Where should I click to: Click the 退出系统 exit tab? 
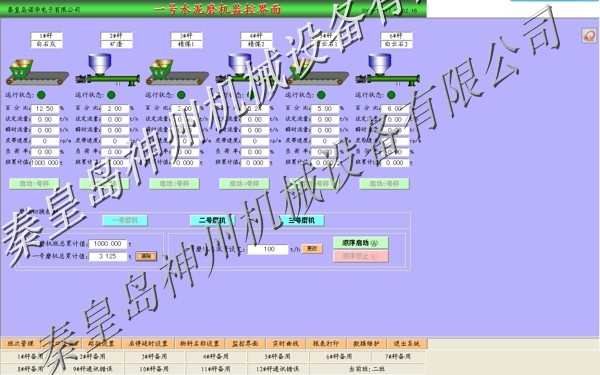tap(407, 344)
